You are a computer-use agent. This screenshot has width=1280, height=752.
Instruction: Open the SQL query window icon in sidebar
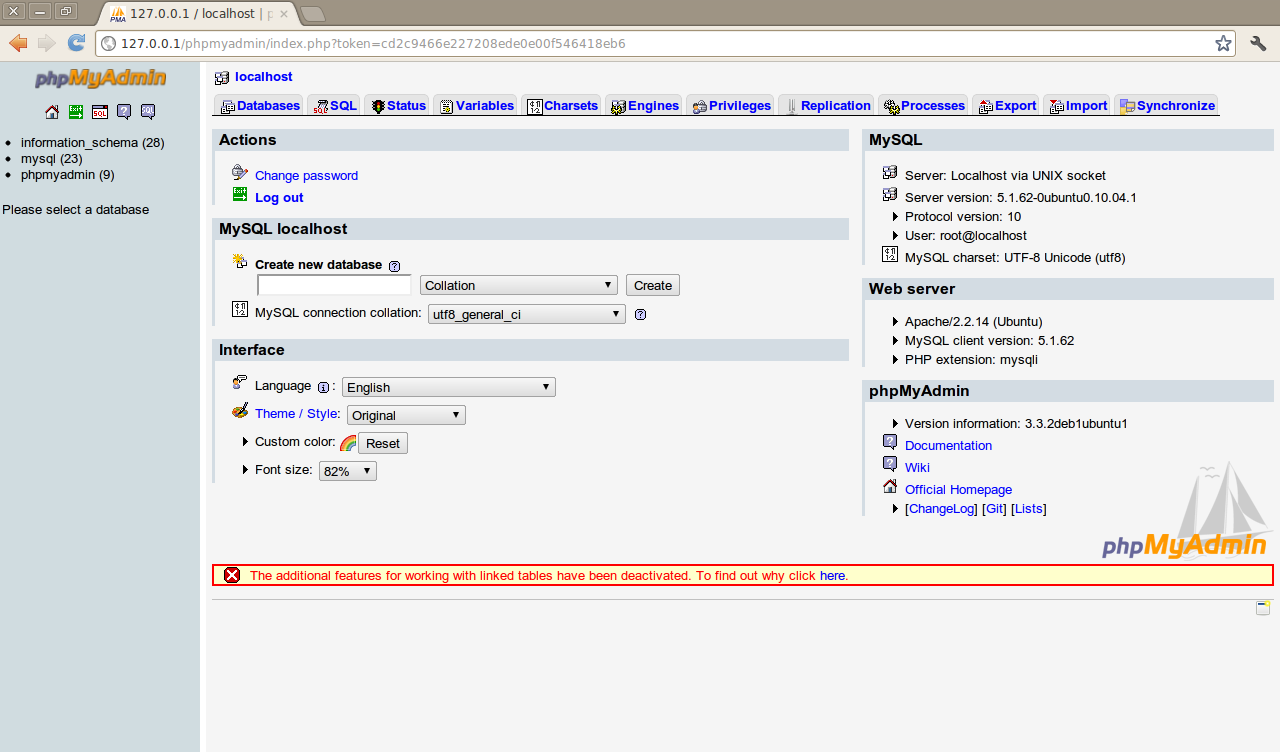pos(100,112)
